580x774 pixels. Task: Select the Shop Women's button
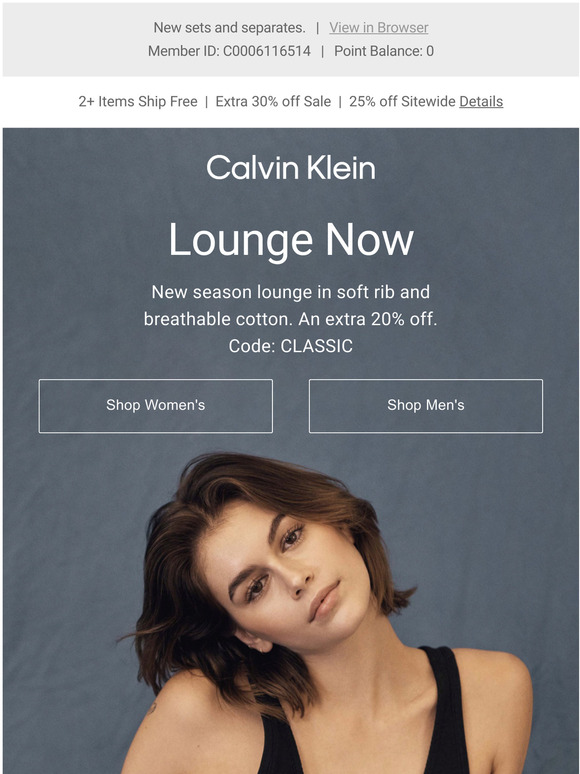155,406
